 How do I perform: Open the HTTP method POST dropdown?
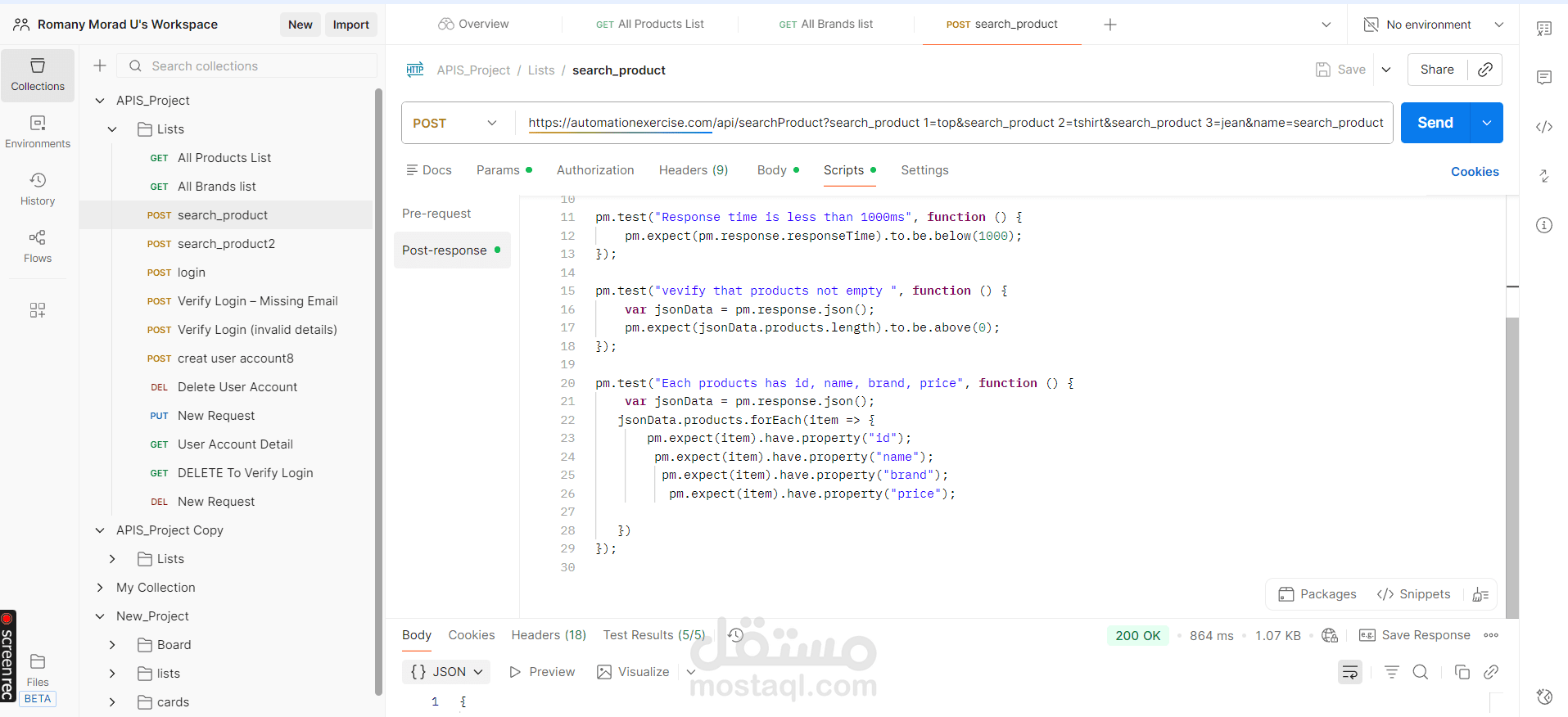tap(455, 123)
